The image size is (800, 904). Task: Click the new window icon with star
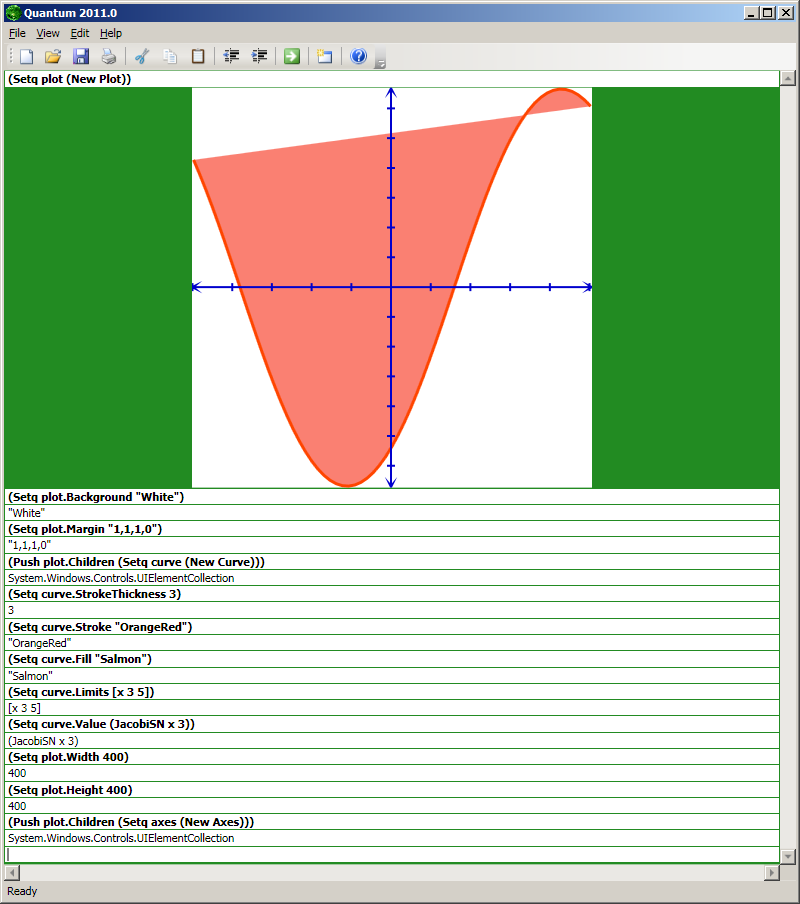[325, 56]
